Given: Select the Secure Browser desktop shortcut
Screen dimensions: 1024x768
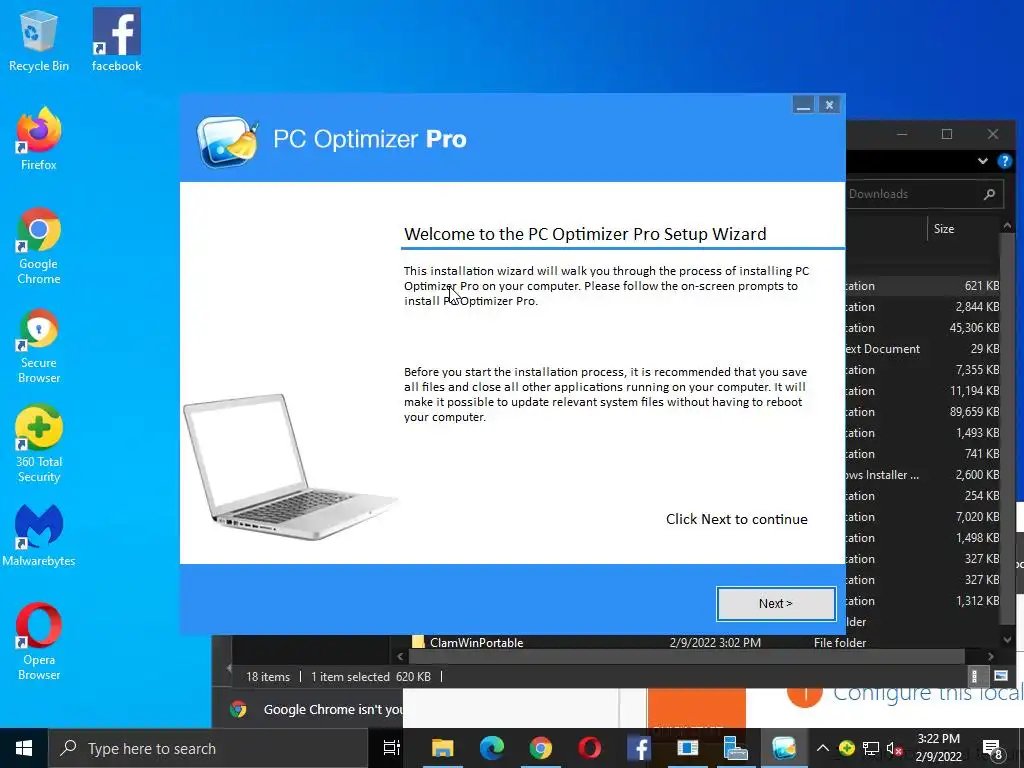Looking at the screenshot, I should [39, 346].
